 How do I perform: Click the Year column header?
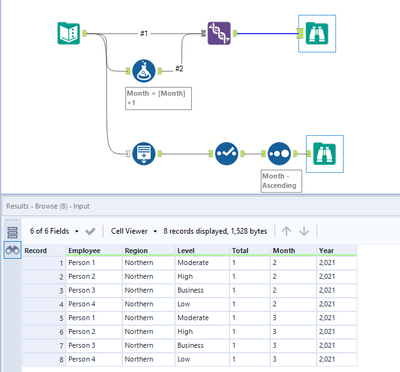click(337, 251)
